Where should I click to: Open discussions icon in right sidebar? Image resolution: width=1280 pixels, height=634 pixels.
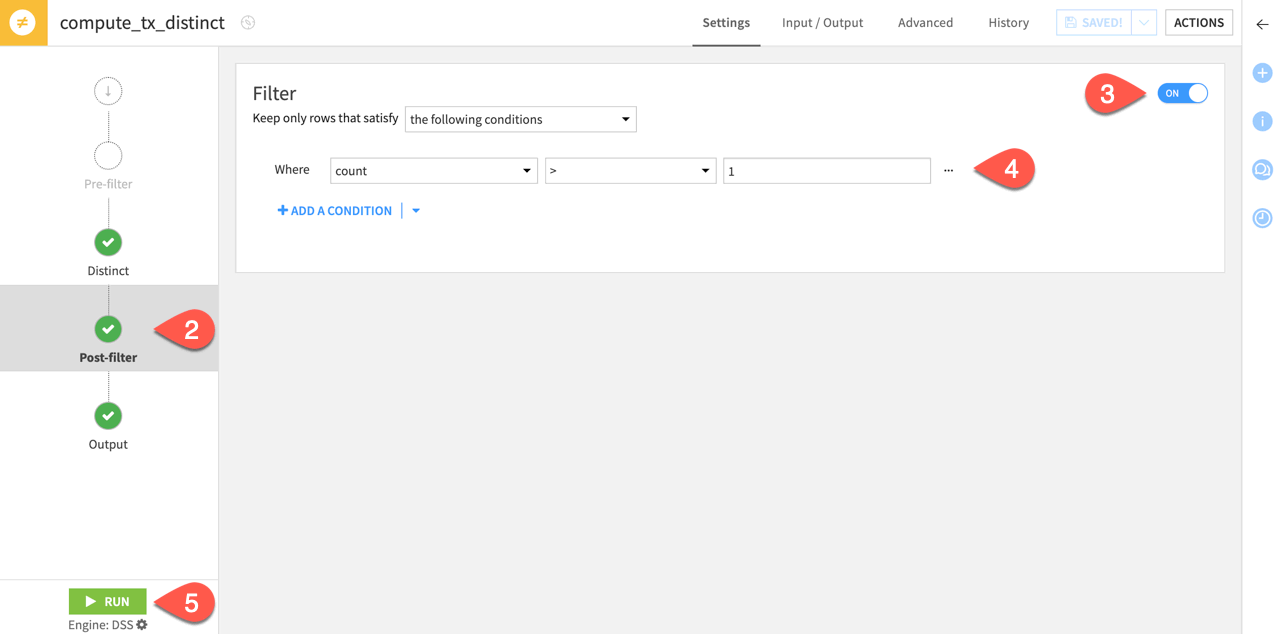tap(1262, 170)
